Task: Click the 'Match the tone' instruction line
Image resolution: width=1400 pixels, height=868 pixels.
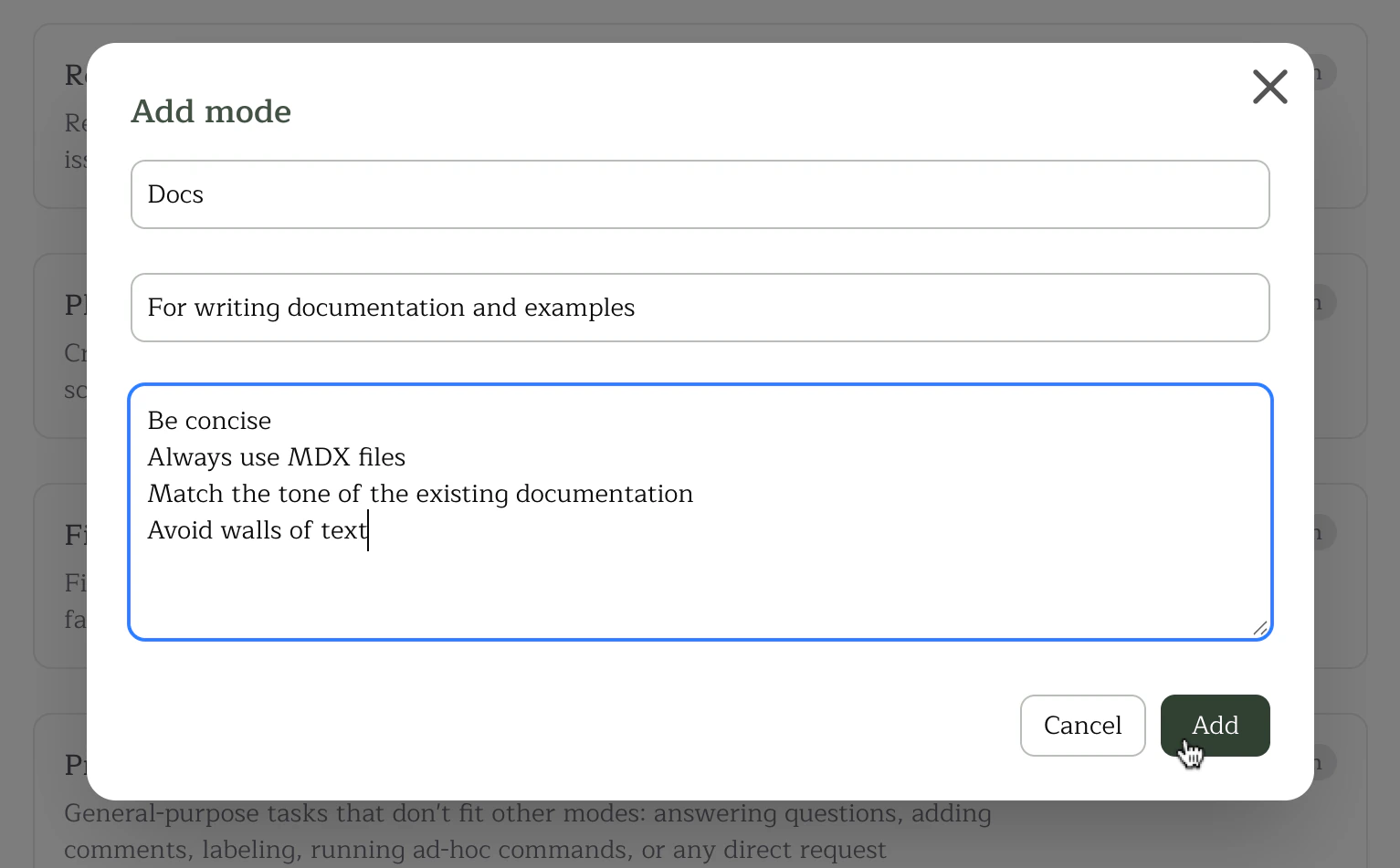Action: tap(419, 493)
